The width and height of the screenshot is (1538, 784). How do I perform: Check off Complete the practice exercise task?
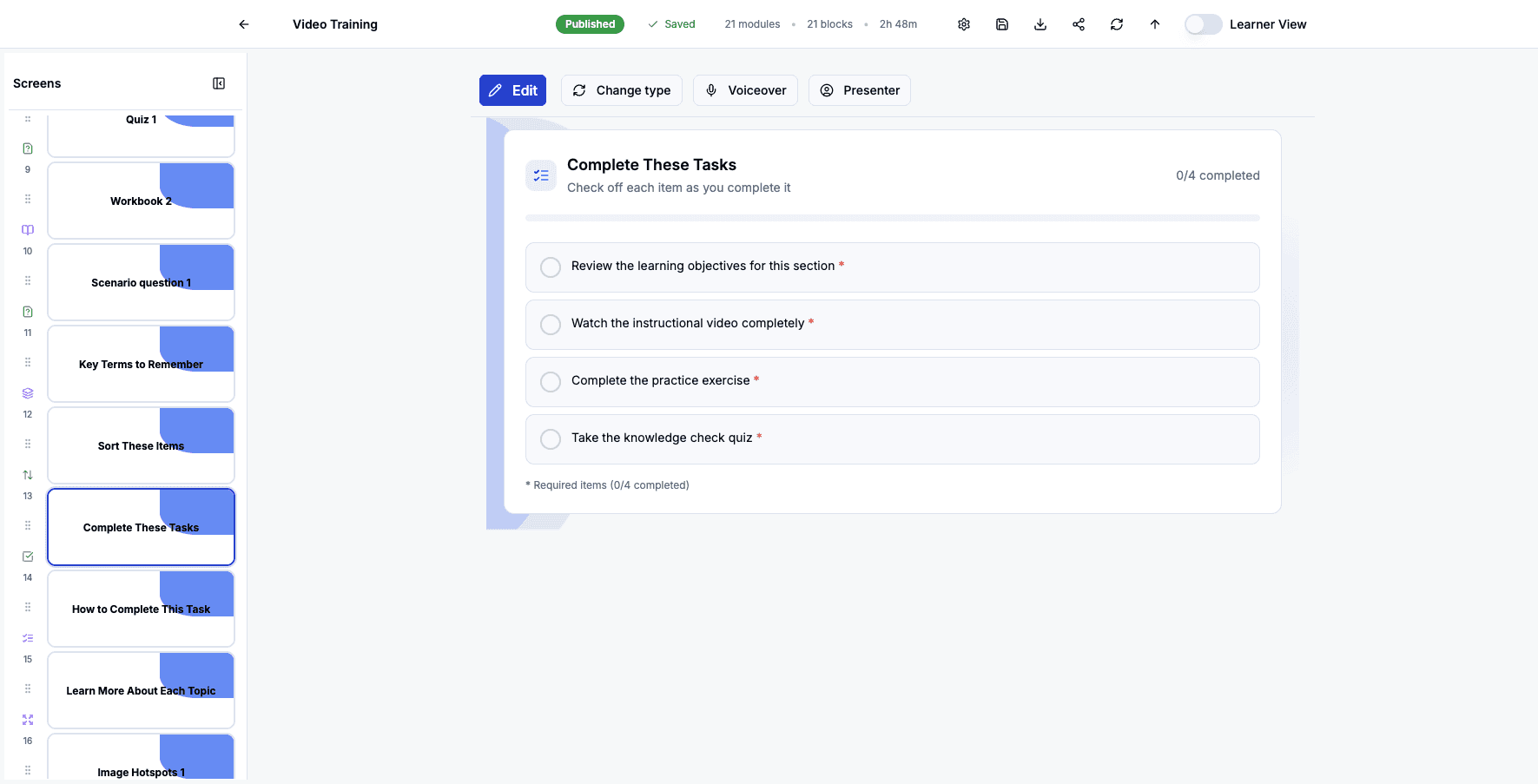coord(551,382)
